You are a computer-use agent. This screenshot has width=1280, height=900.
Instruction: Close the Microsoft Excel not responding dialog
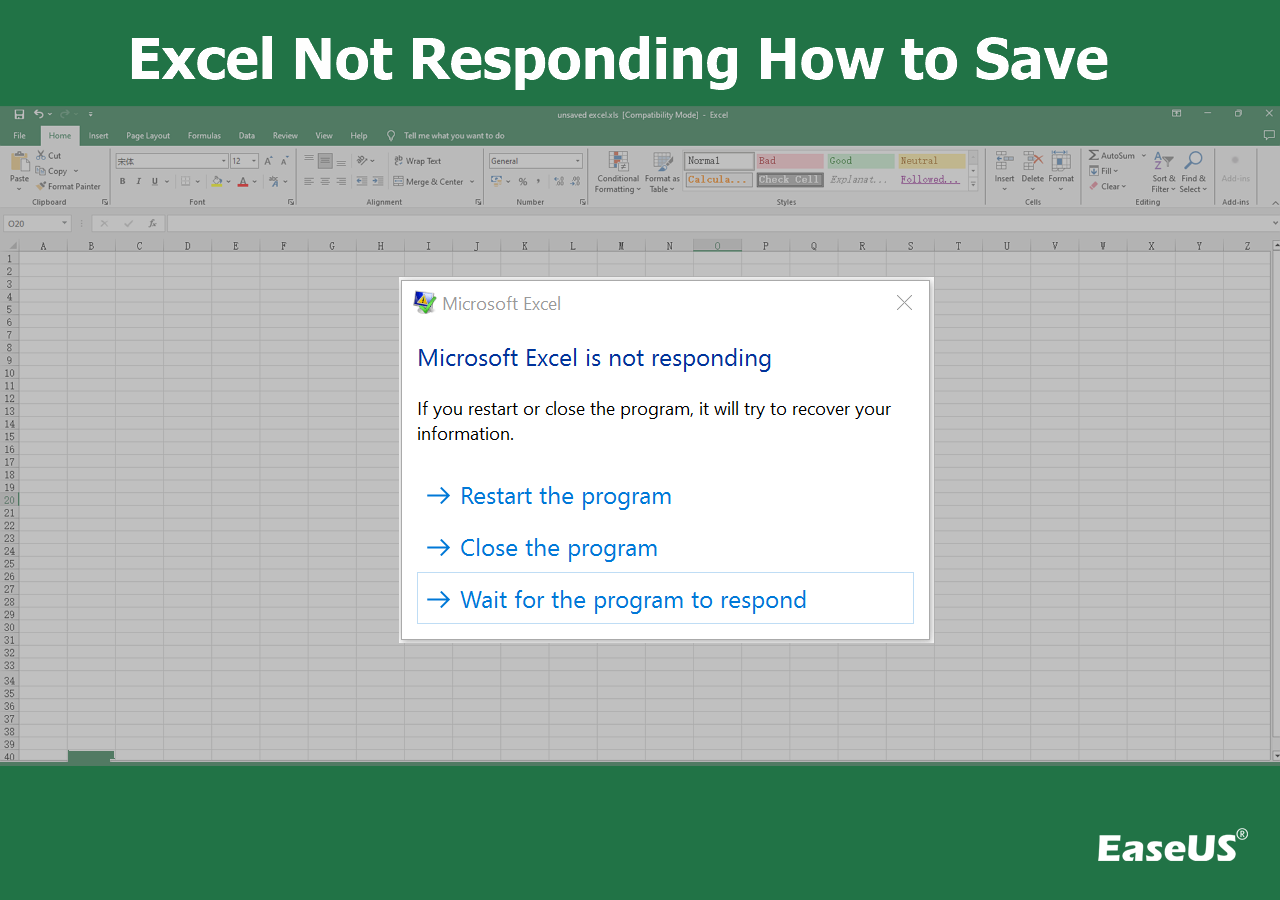tap(904, 303)
